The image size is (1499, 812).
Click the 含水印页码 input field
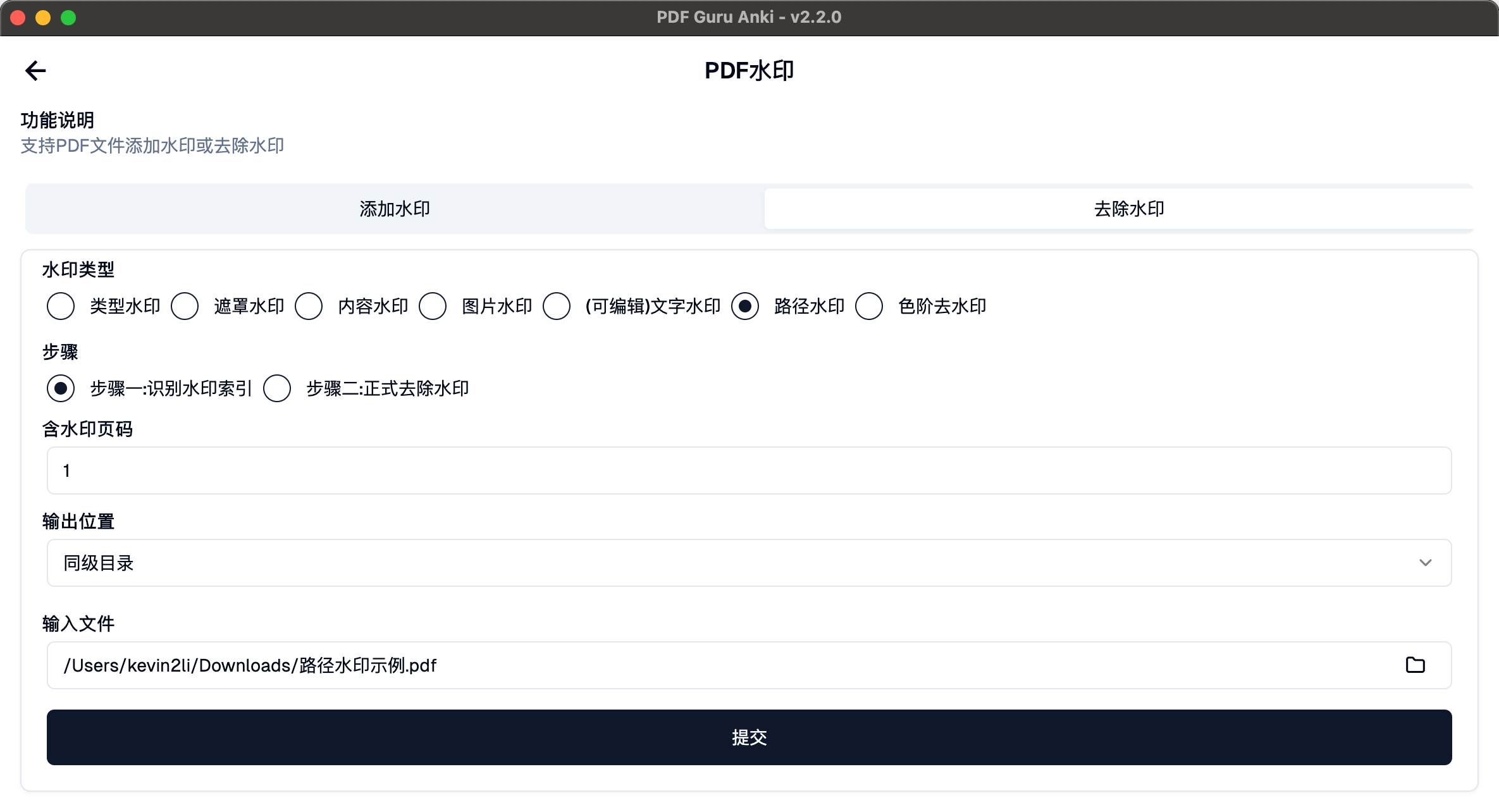(x=749, y=471)
